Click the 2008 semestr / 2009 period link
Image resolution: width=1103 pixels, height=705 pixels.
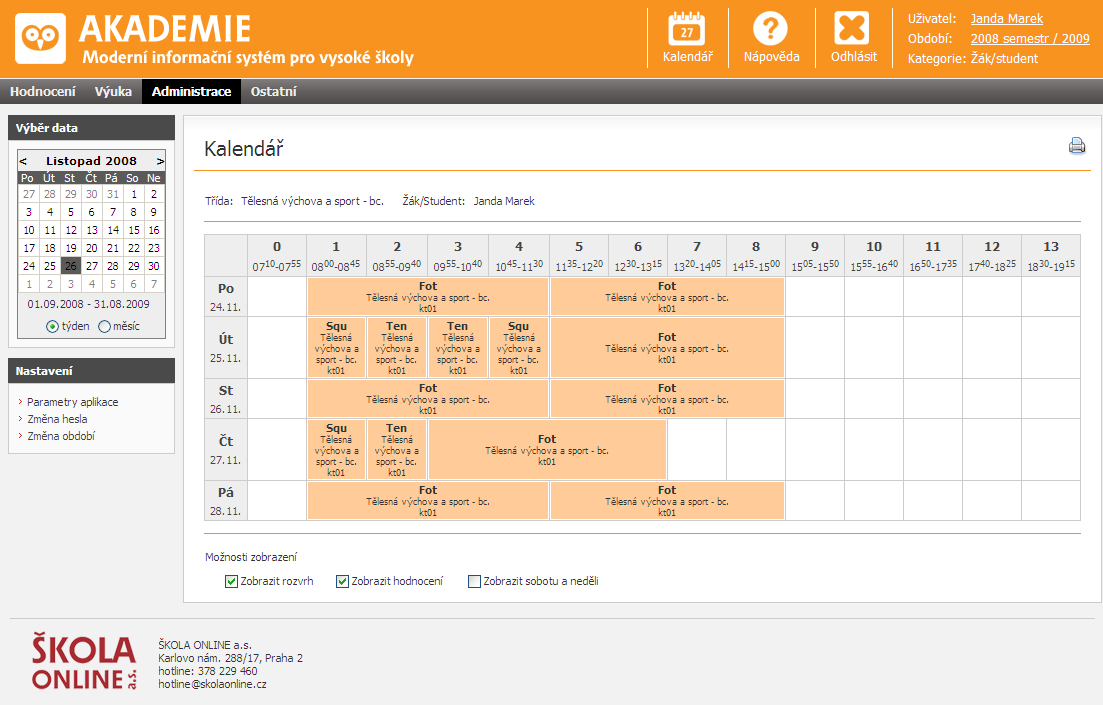tap(1030, 39)
